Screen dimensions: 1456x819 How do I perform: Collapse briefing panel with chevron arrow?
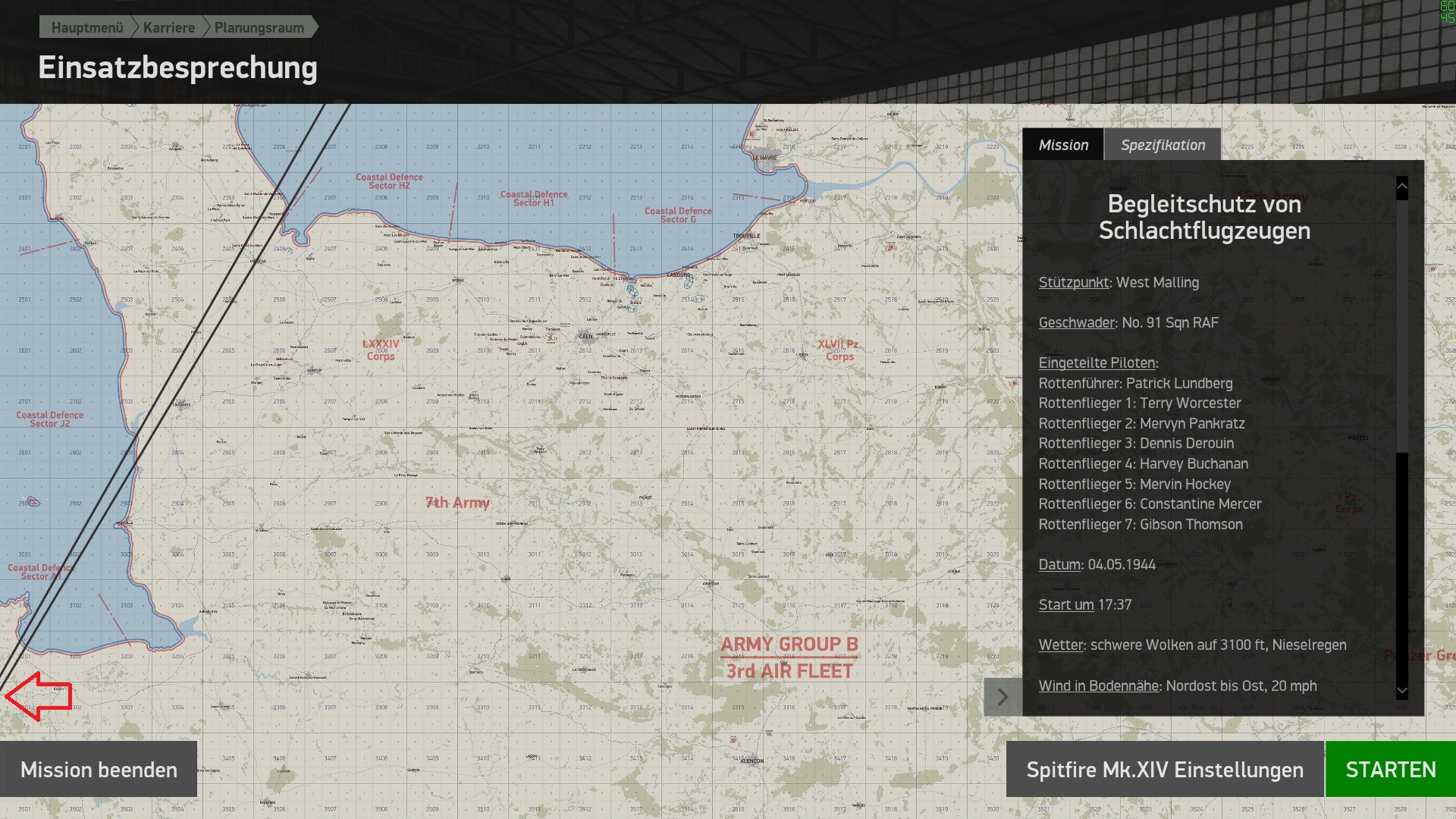1003,697
